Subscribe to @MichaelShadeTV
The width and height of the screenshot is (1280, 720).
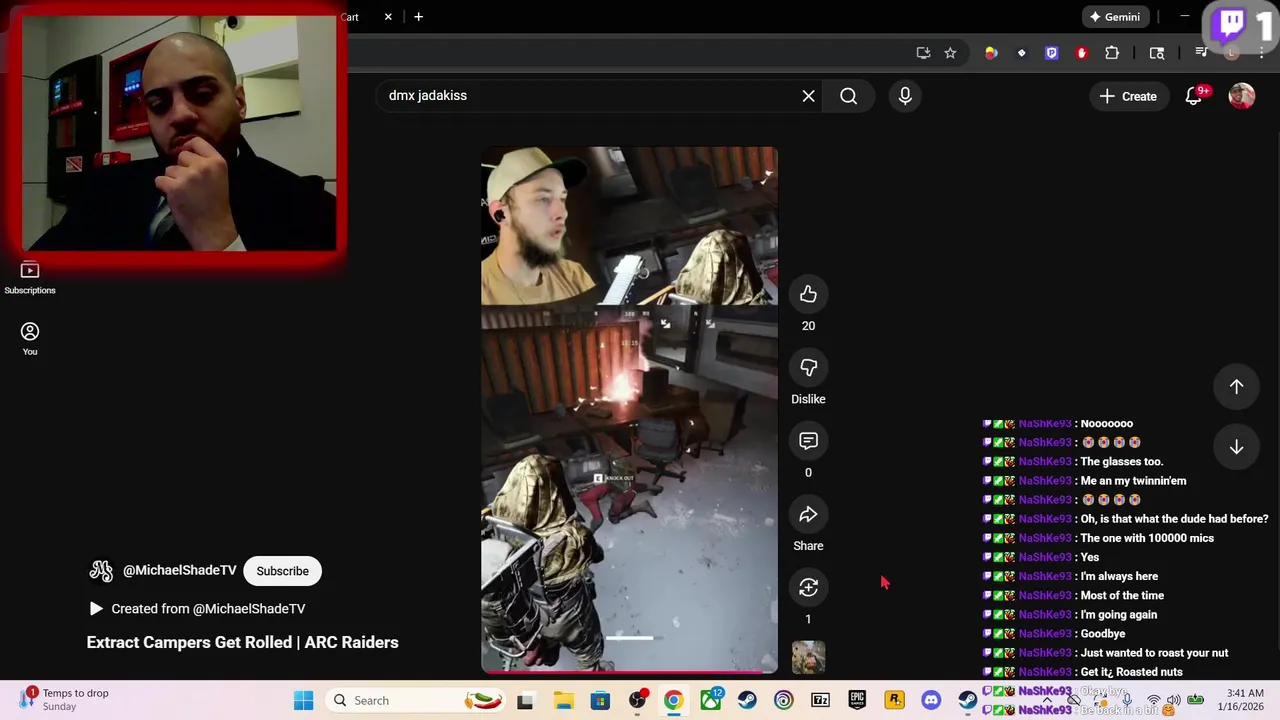[x=282, y=571]
